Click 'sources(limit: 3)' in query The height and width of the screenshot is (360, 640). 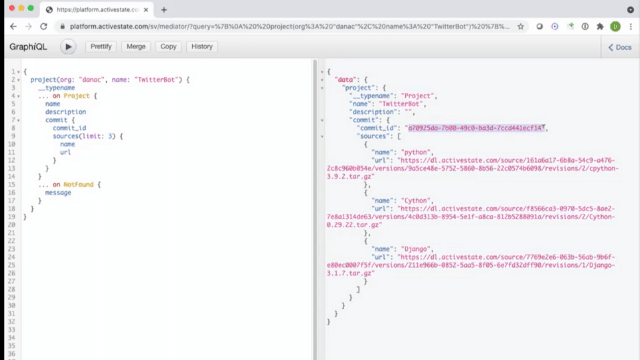click(x=84, y=136)
